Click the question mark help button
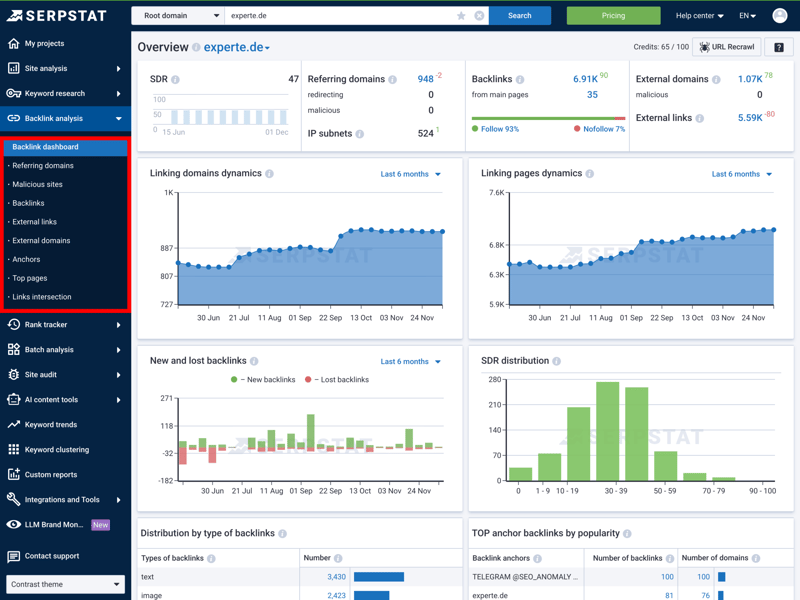This screenshot has height=600, width=800. (779, 47)
